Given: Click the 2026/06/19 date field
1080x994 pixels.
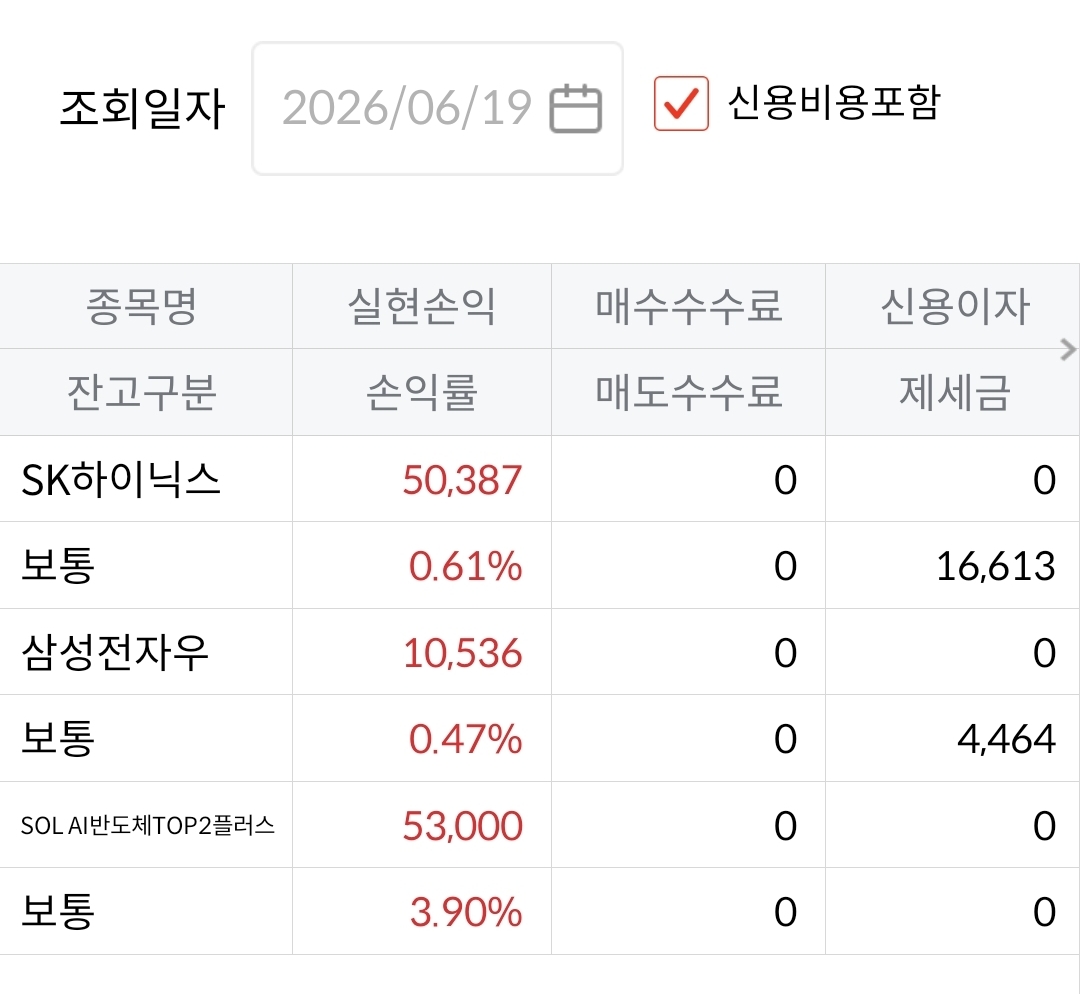Looking at the screenshot, I should tap(437, 108).
